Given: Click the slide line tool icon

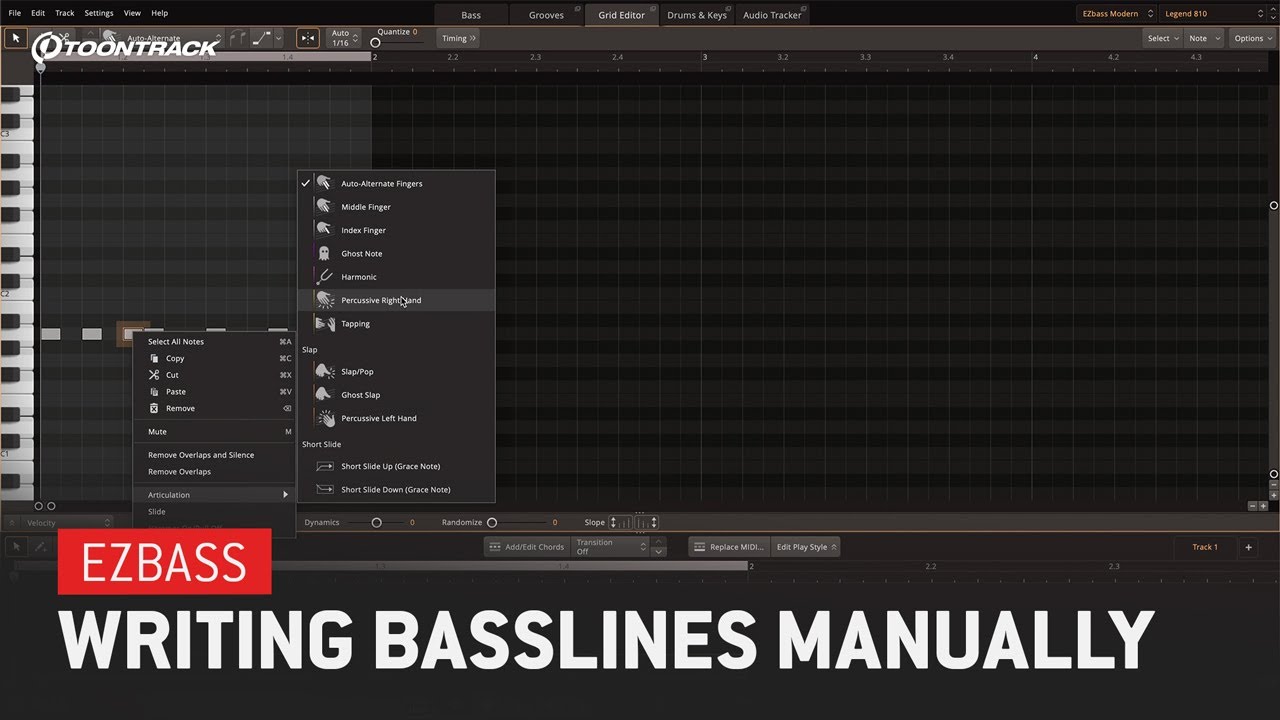Looking at the screenshot, I should tap(262, 38).
